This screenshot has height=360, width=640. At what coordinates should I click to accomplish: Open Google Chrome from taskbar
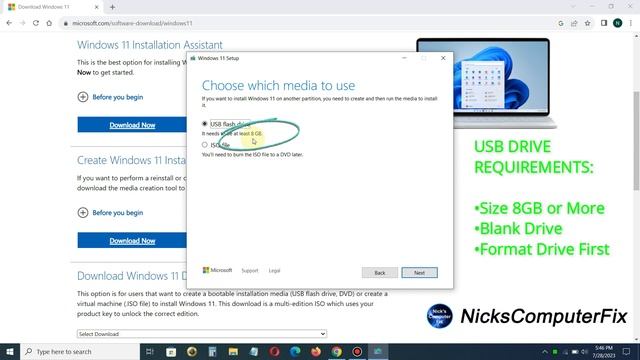point(337,351)
